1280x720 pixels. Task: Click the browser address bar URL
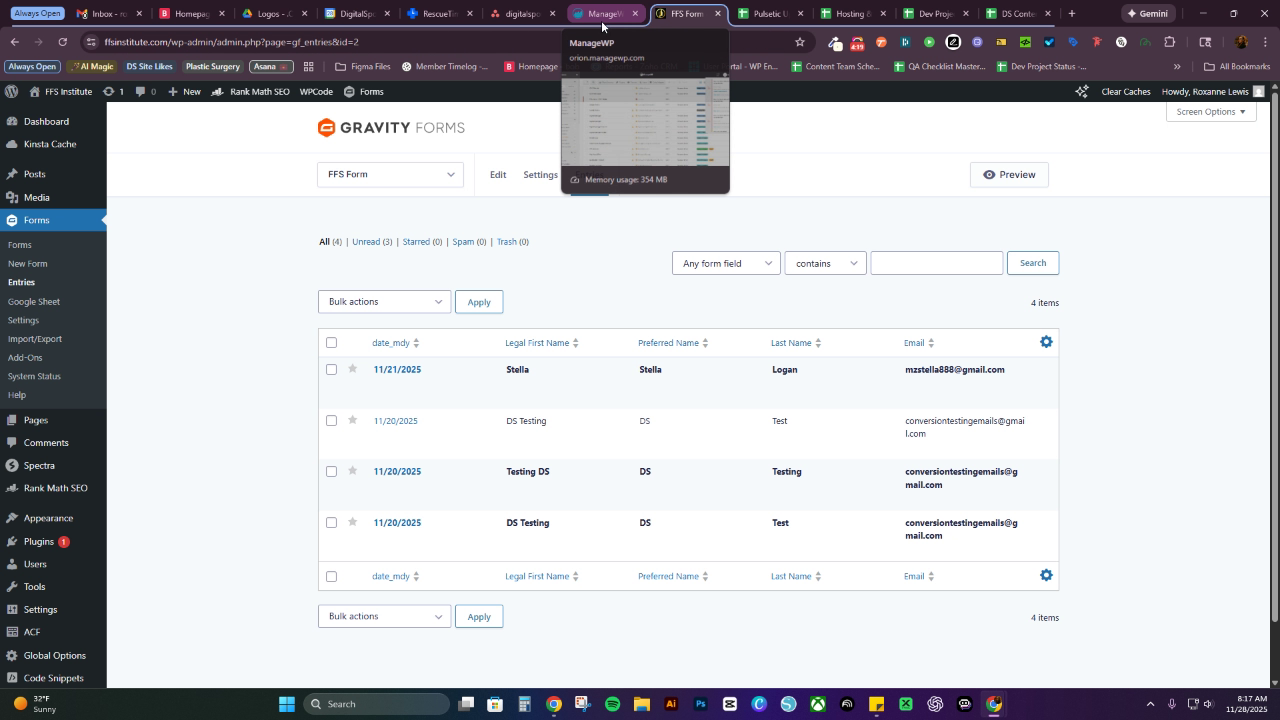click(231, 42)
